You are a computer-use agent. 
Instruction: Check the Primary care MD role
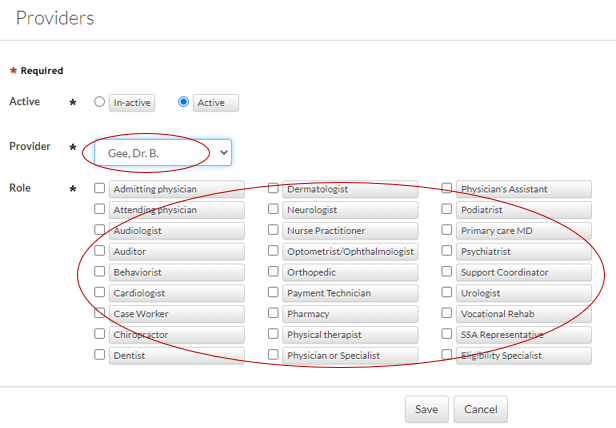[x=447, y=230]
